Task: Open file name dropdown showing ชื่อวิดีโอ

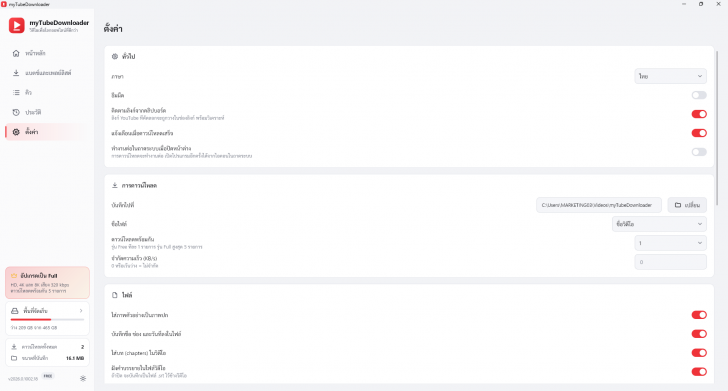Action: 659,224
